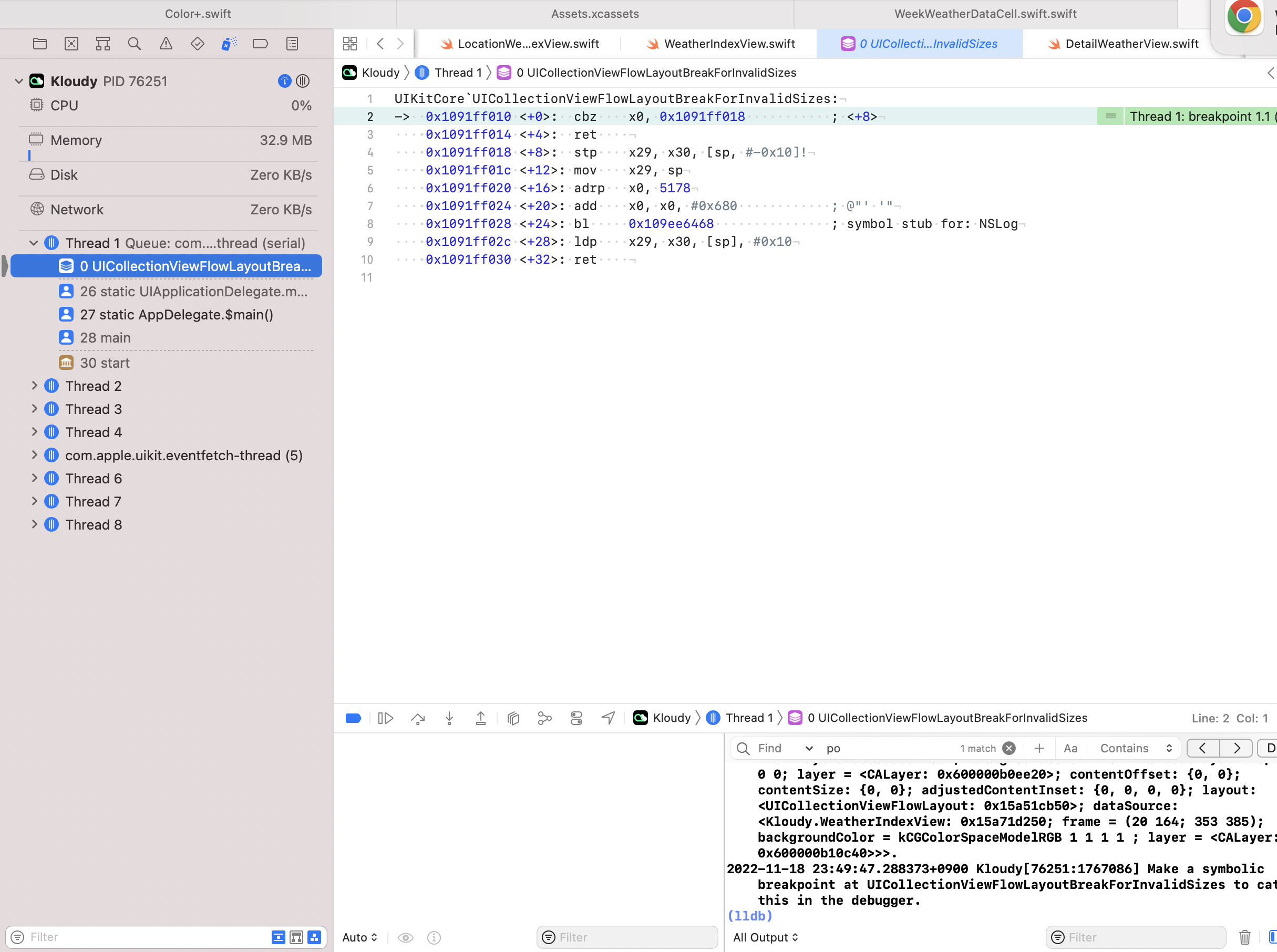Toggle the Aa case-sensitive search option
Viewport: 1277px width, 952px height.
click(1070, 748)
